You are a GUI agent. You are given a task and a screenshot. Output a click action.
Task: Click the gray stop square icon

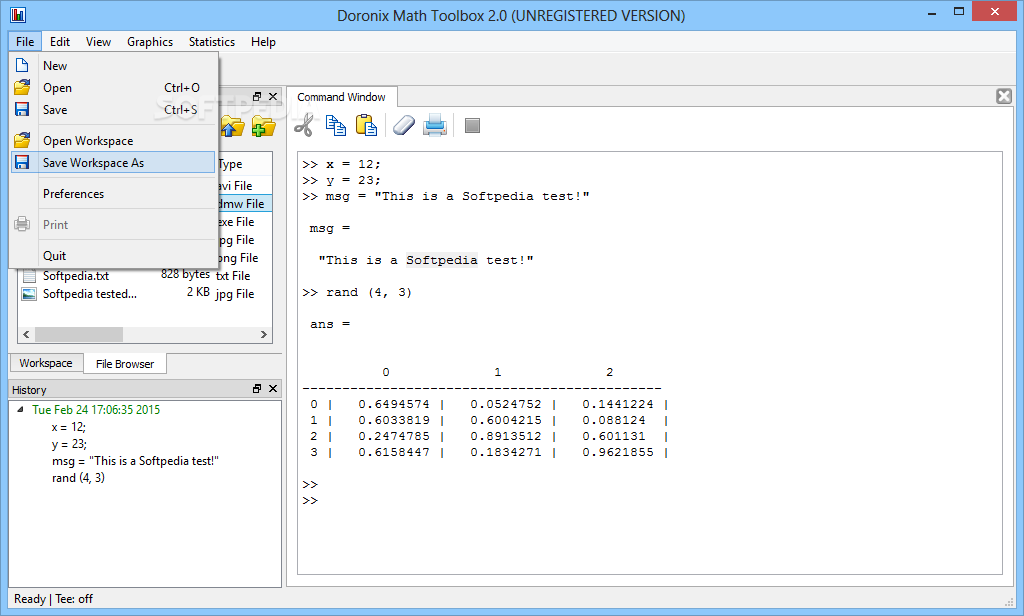point(472,125)
